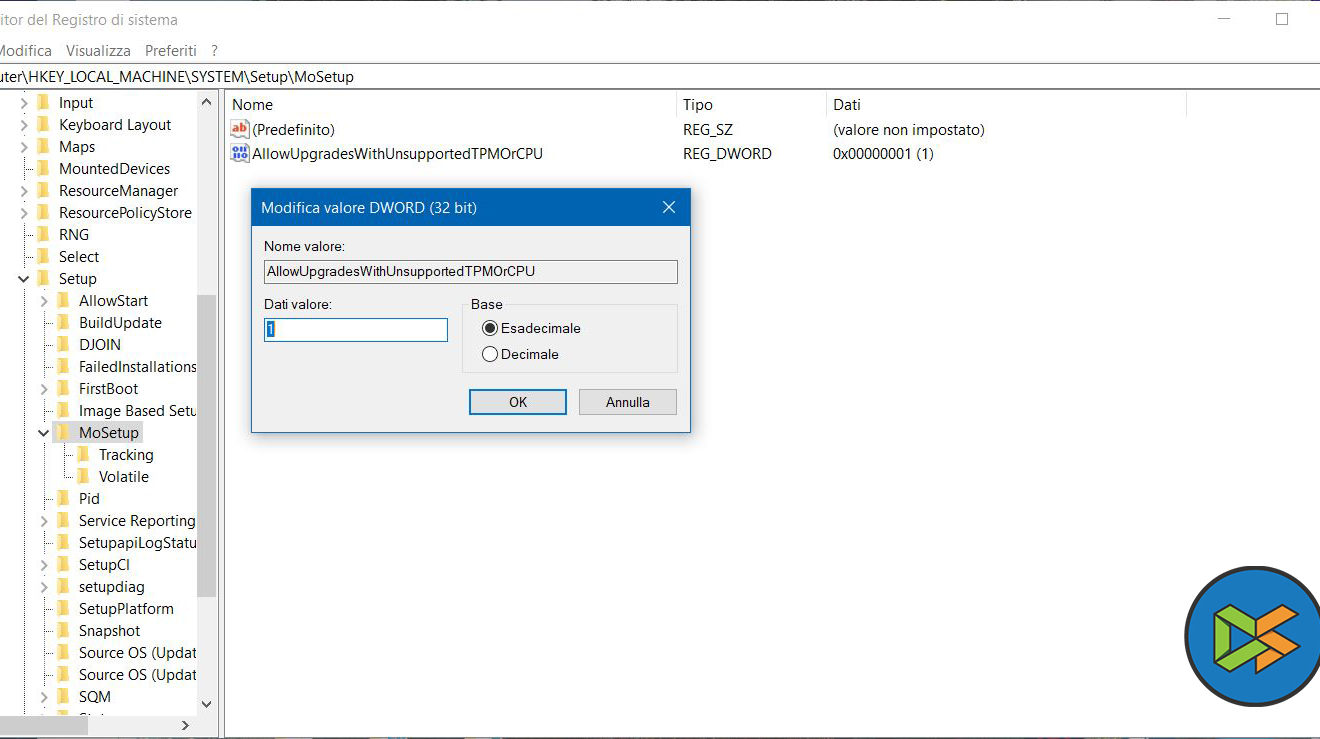
Task: Click Annulla to cancel the dialog
Action: tap(628, 402)
